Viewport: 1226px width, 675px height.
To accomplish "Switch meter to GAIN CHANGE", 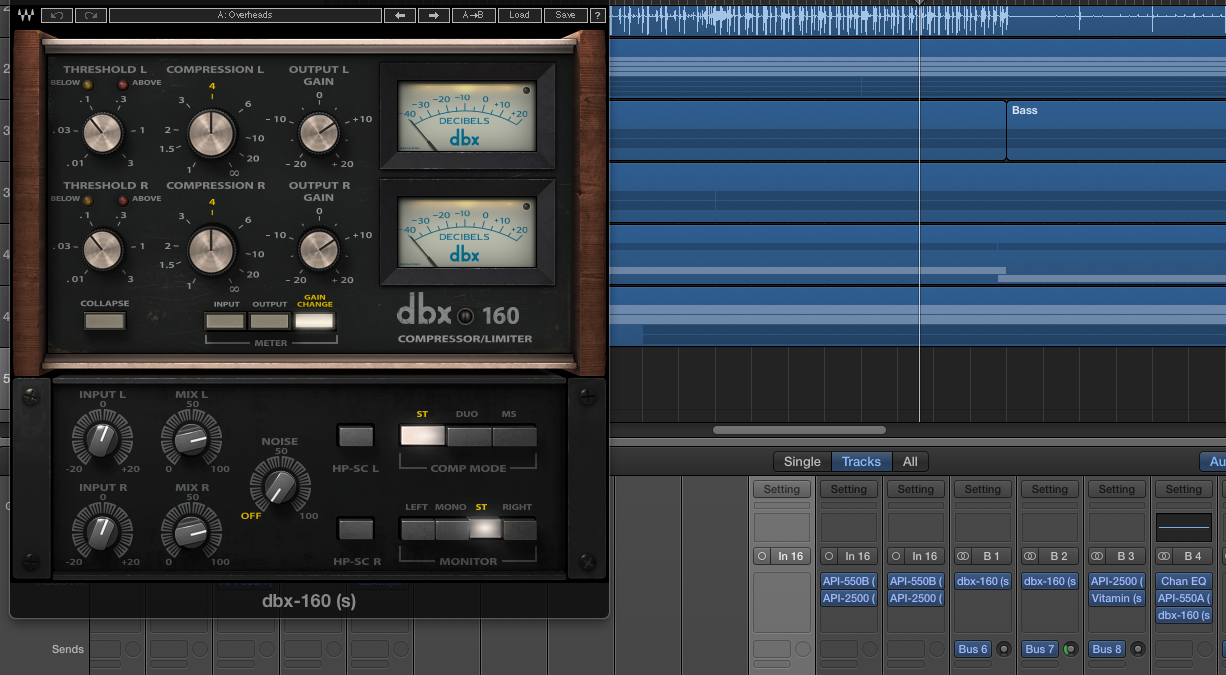I will (314, 321).
